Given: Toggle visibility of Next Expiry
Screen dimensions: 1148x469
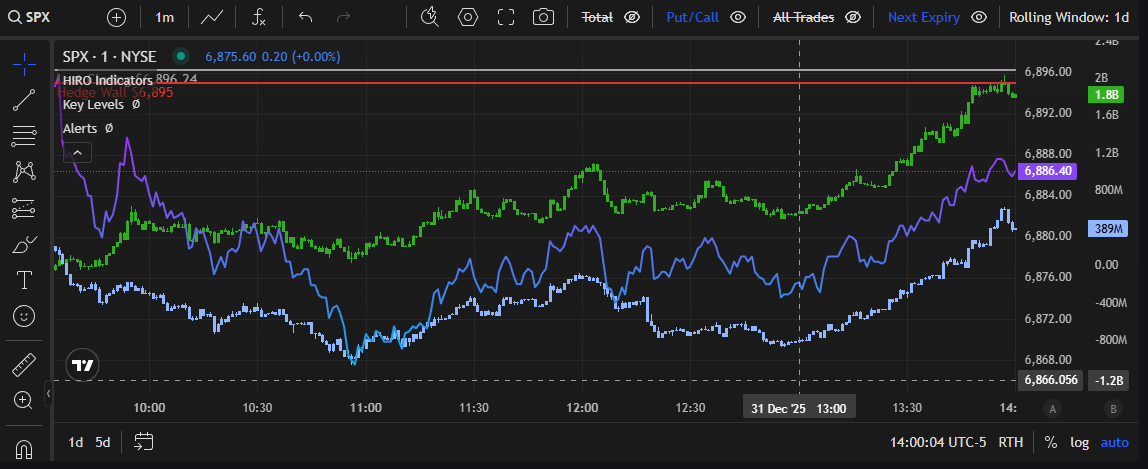Looking at the screenshot, I should coord(979,17).
